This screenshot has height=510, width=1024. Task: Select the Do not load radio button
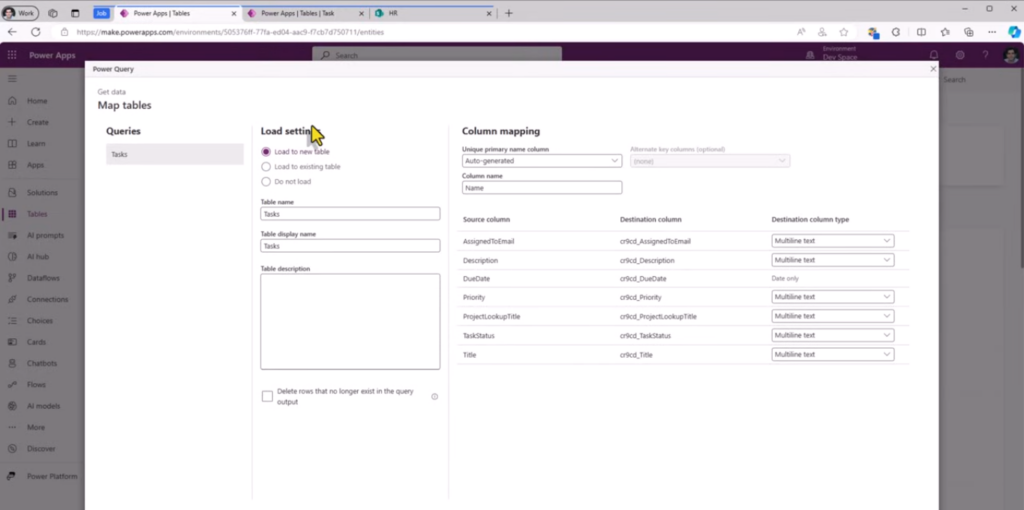266,182
